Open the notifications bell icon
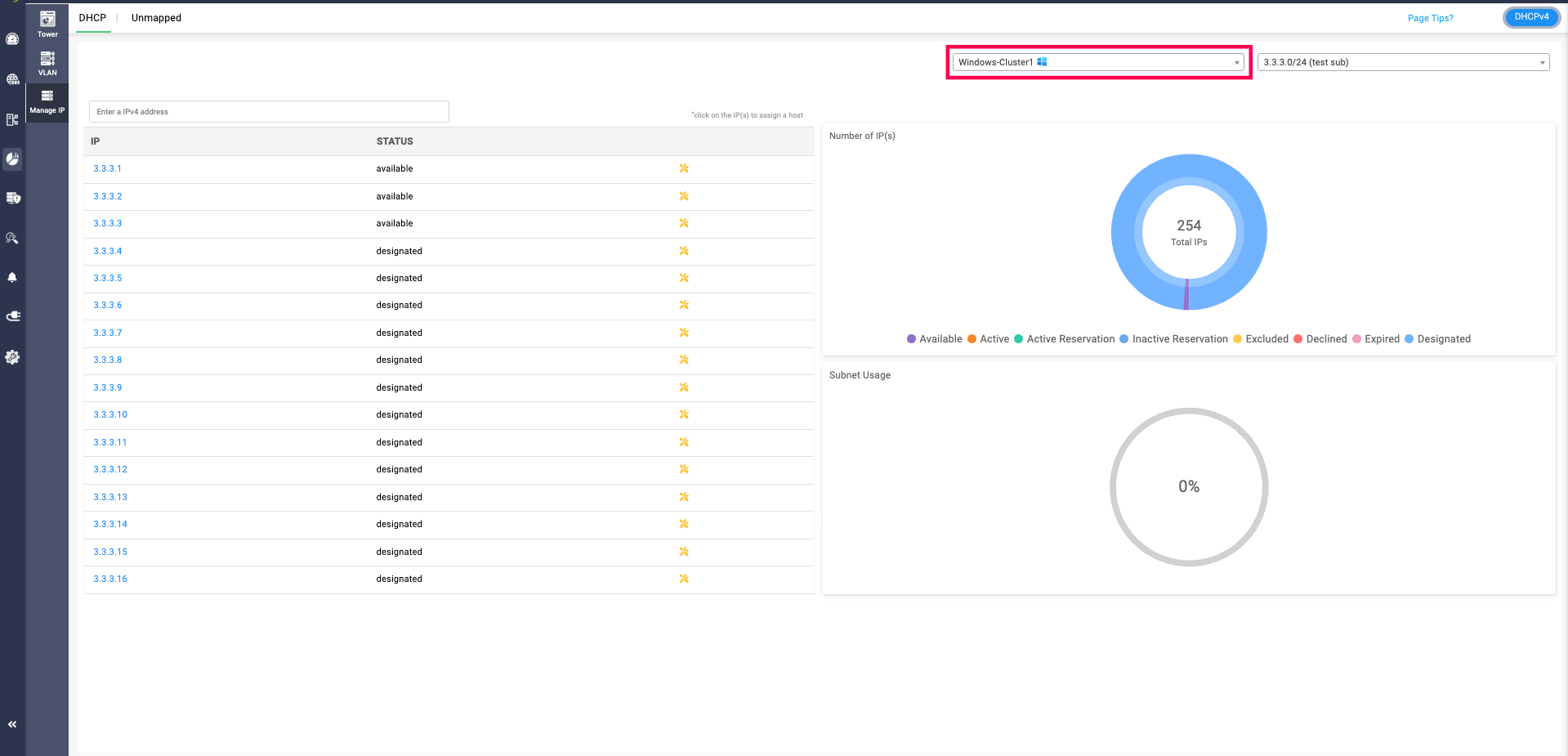This screenshot has width=1568, height=756. point(12,277)
